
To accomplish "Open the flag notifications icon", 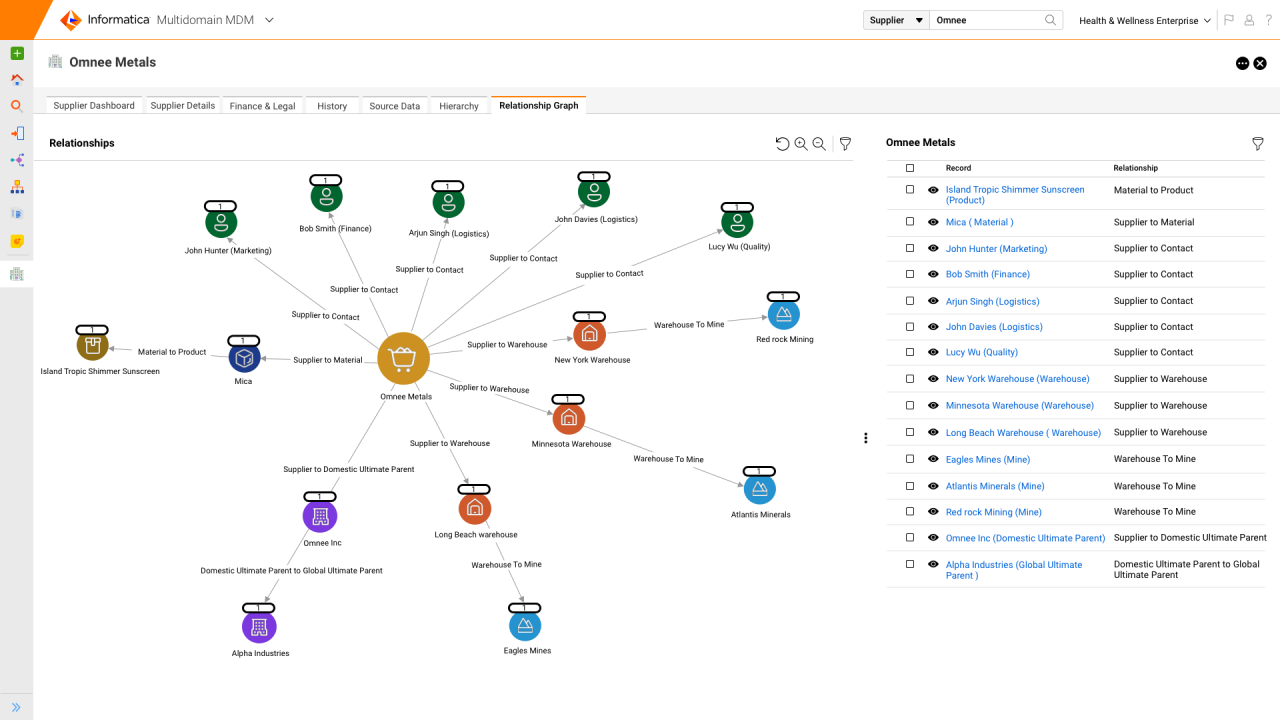I will (x=1229, y=20).
